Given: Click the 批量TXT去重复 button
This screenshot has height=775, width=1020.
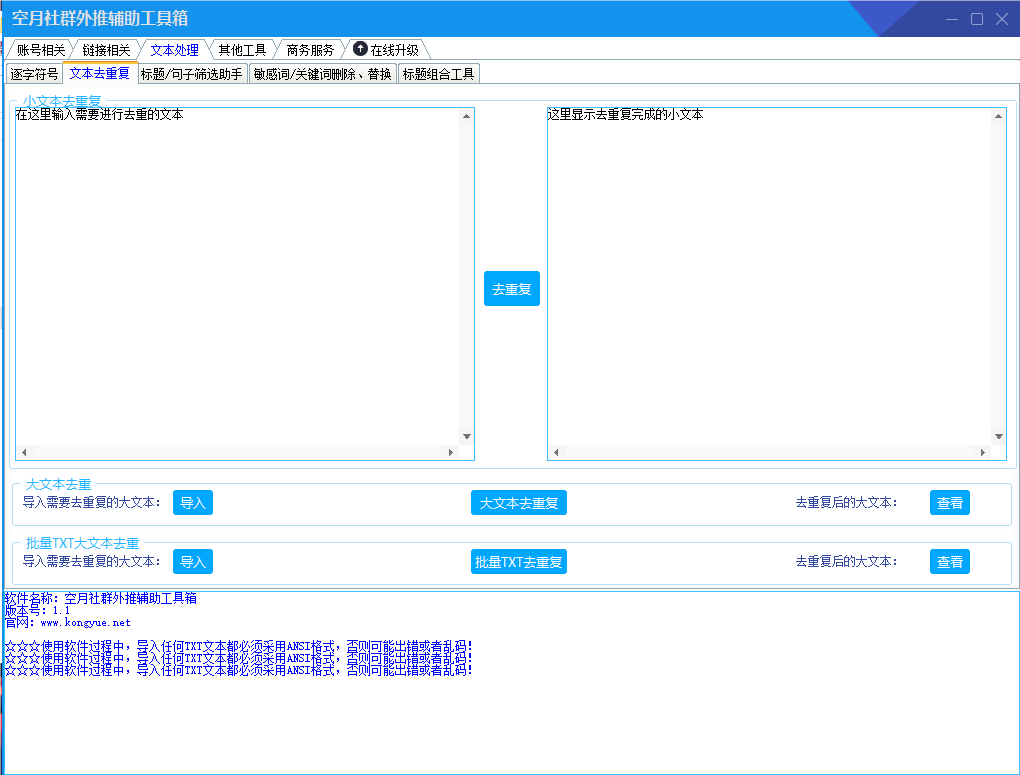Looking at the screenshot, I should click(518, 562).
